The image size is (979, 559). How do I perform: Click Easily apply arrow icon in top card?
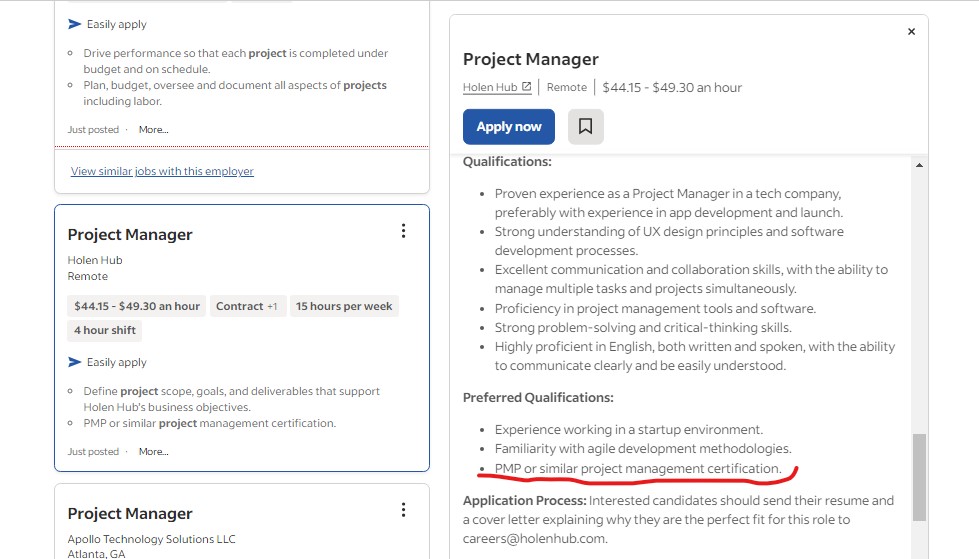point(74,24)
